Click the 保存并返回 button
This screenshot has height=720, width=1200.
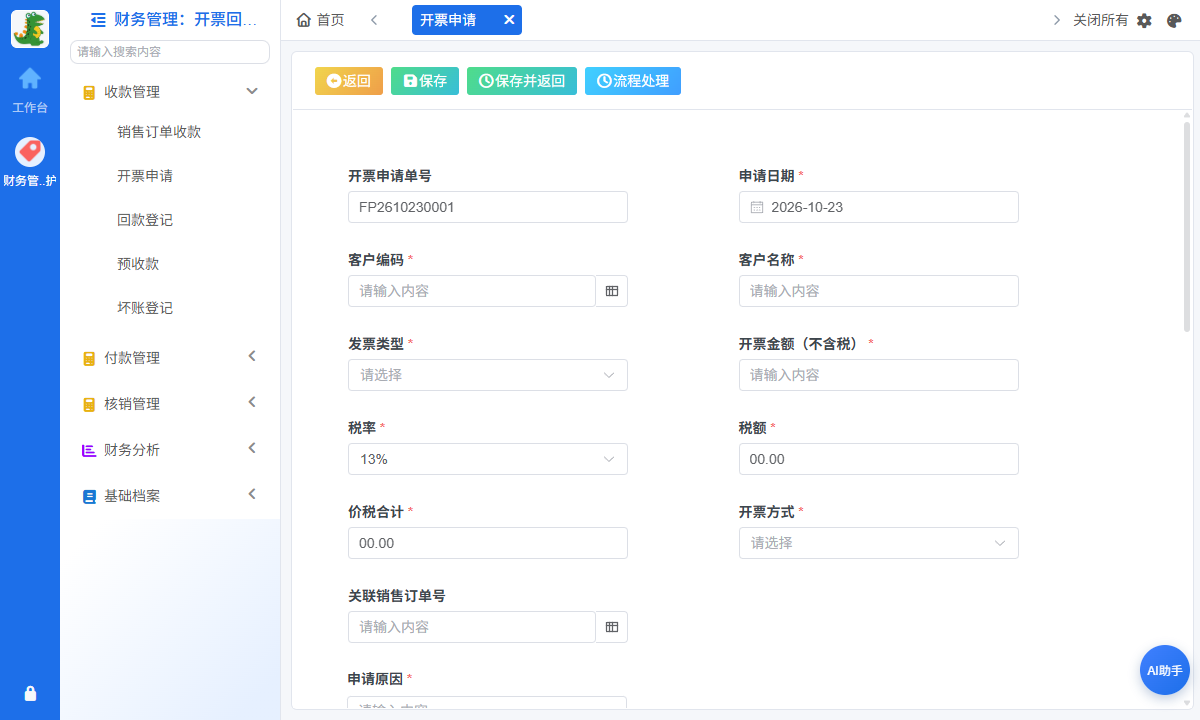522,81
